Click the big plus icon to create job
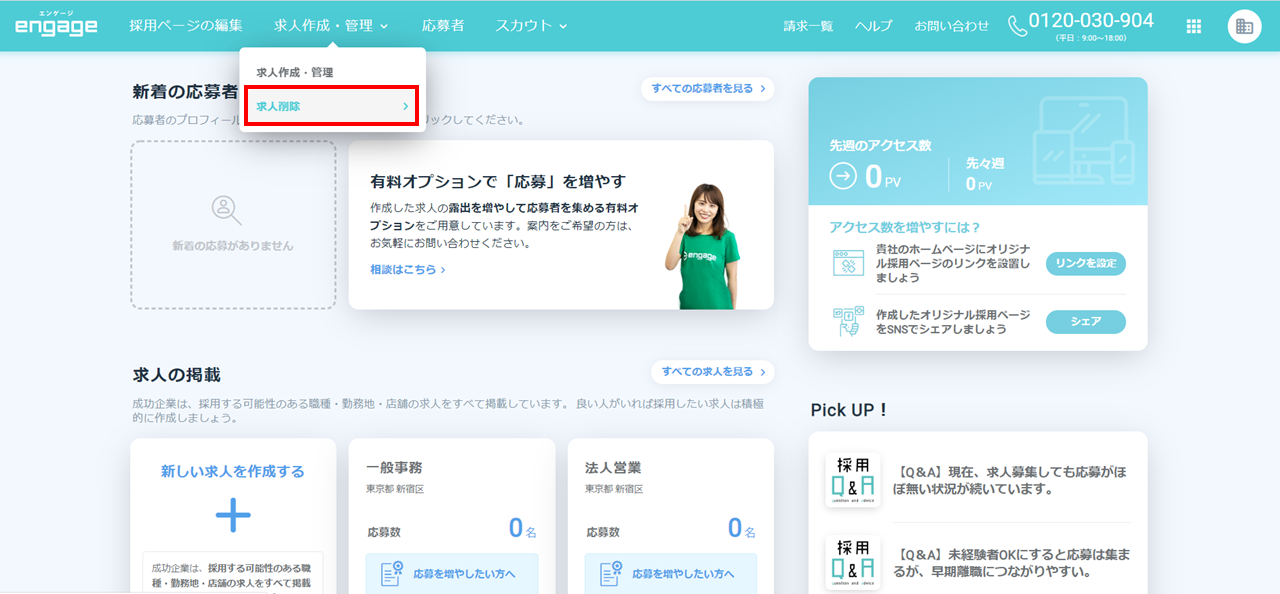This screenshot has width=1280, height=594. [x=233, y=515]
